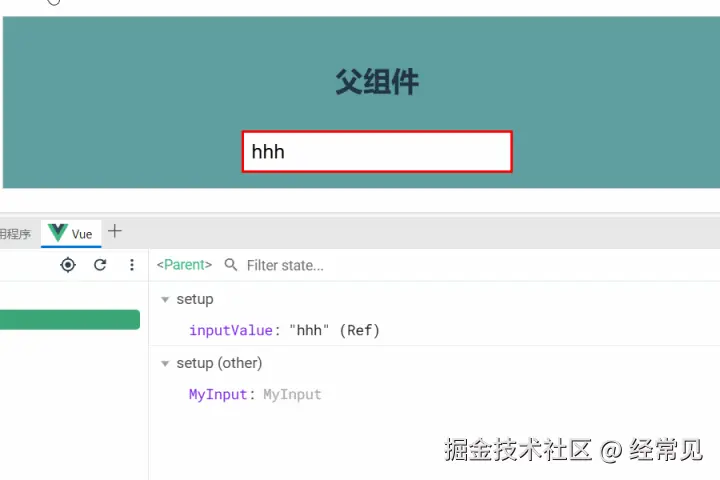Screen dimensions: 720x480
Task: Activate the select component target icon
Action: (68, 265)
